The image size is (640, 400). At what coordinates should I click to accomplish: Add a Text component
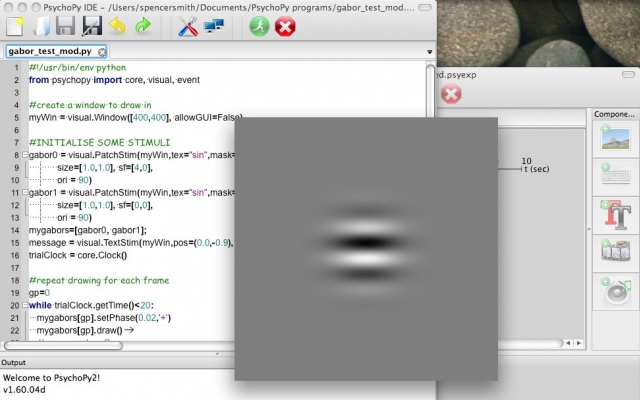[x=615, y=214]
